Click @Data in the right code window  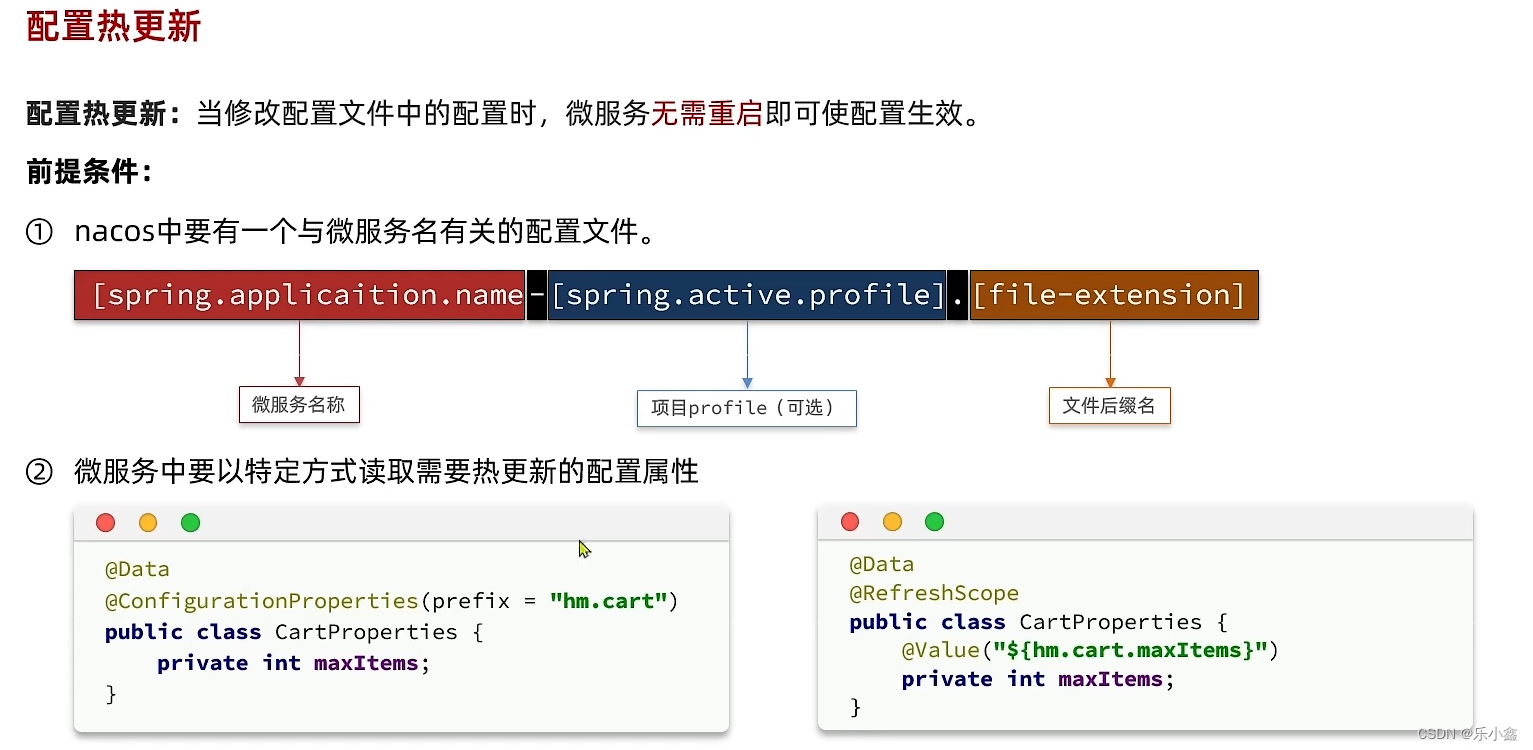(882, 564)
